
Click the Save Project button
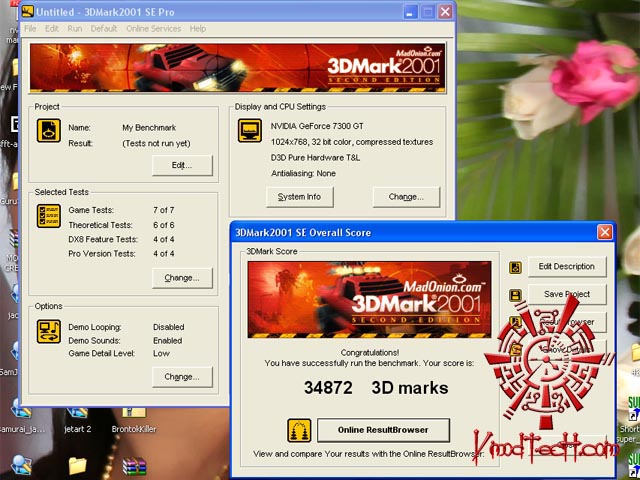[567, 294]
